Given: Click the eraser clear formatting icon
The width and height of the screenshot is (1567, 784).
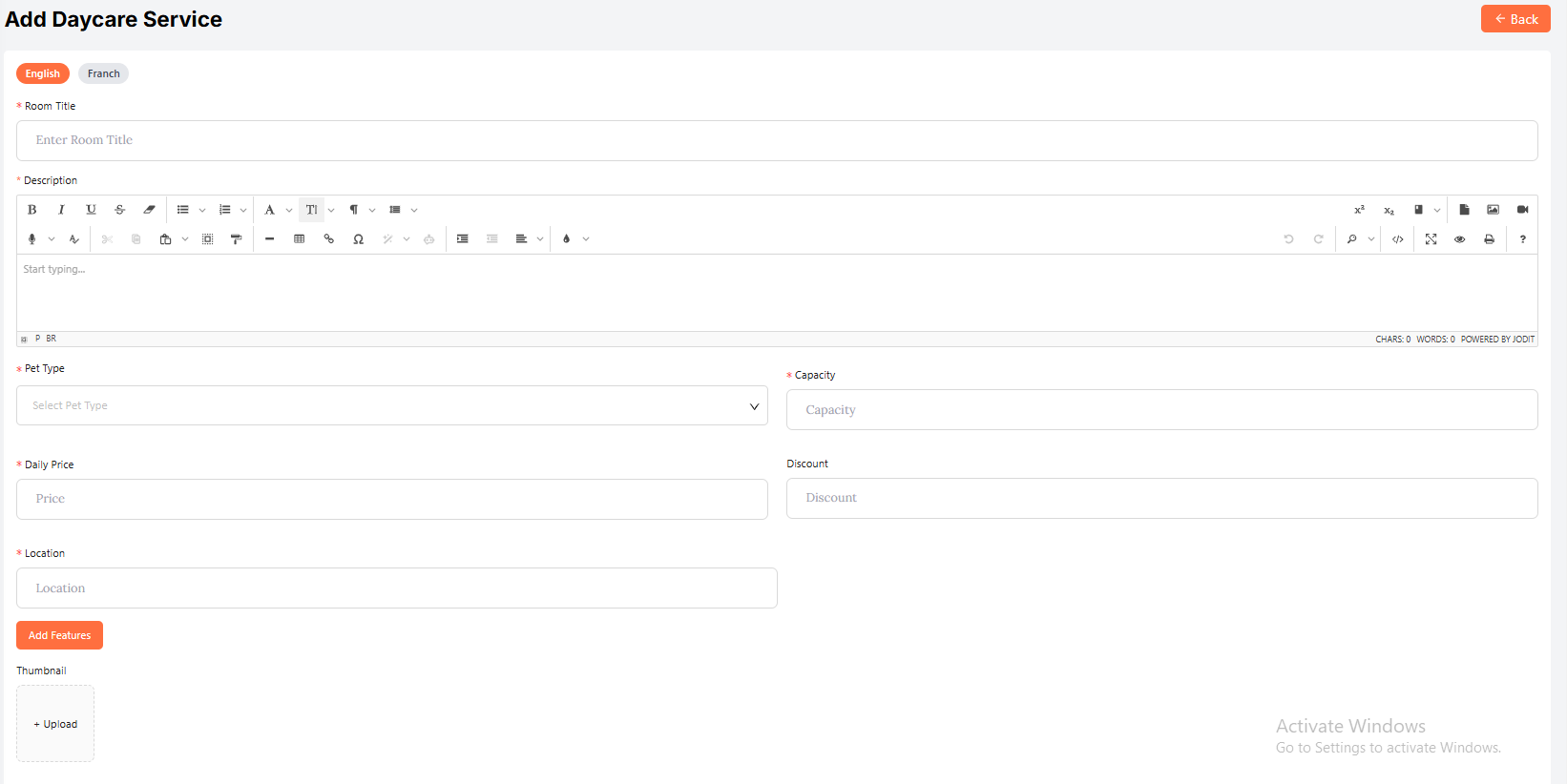Looking at the screenshot, I should 149,210.
